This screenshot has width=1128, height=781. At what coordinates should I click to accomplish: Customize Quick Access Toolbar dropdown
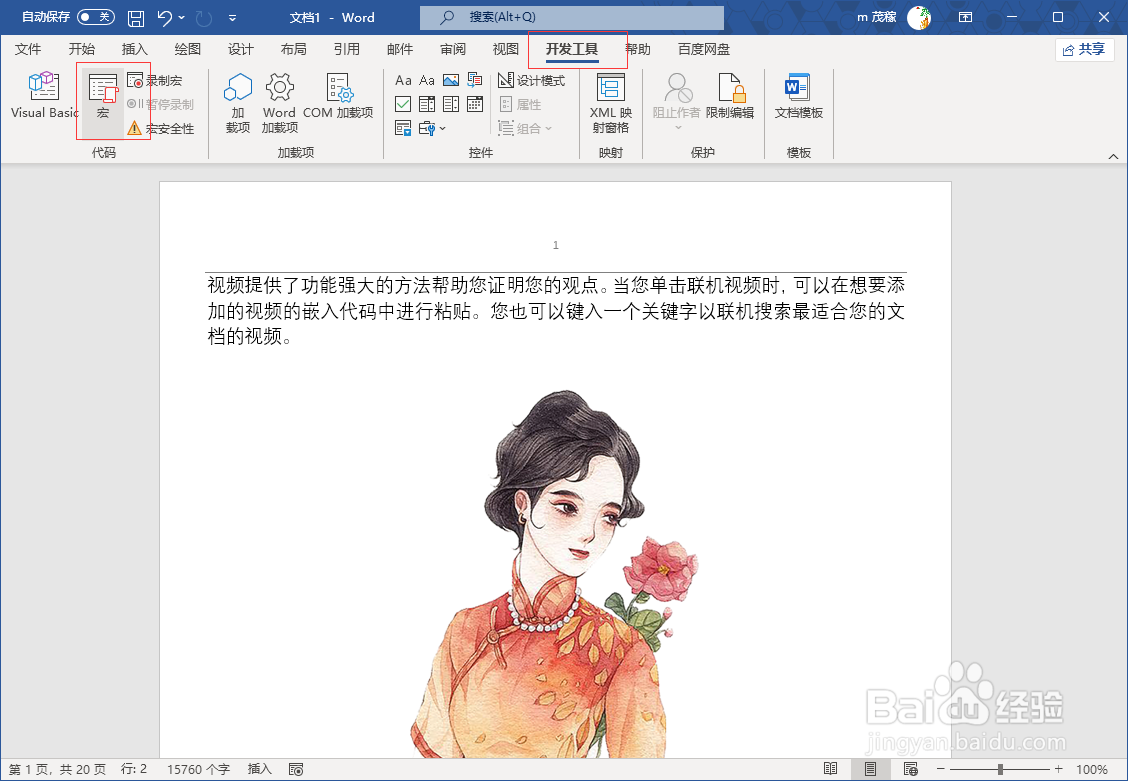pyautogui.click(x=232, y=17)
